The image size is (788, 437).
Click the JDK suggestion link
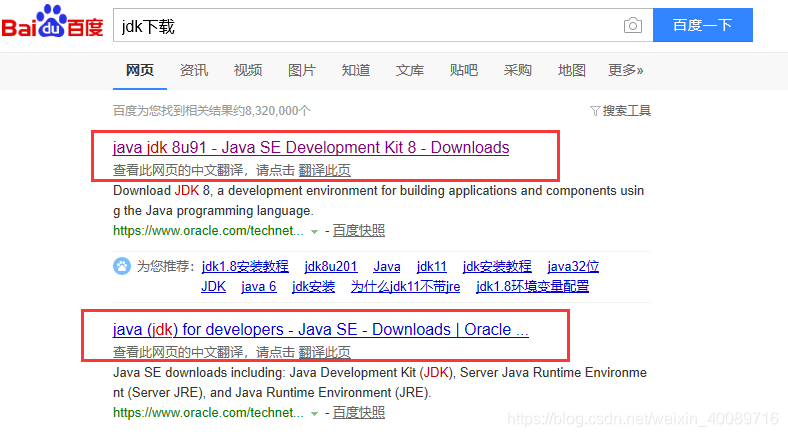tap(214, 286)
